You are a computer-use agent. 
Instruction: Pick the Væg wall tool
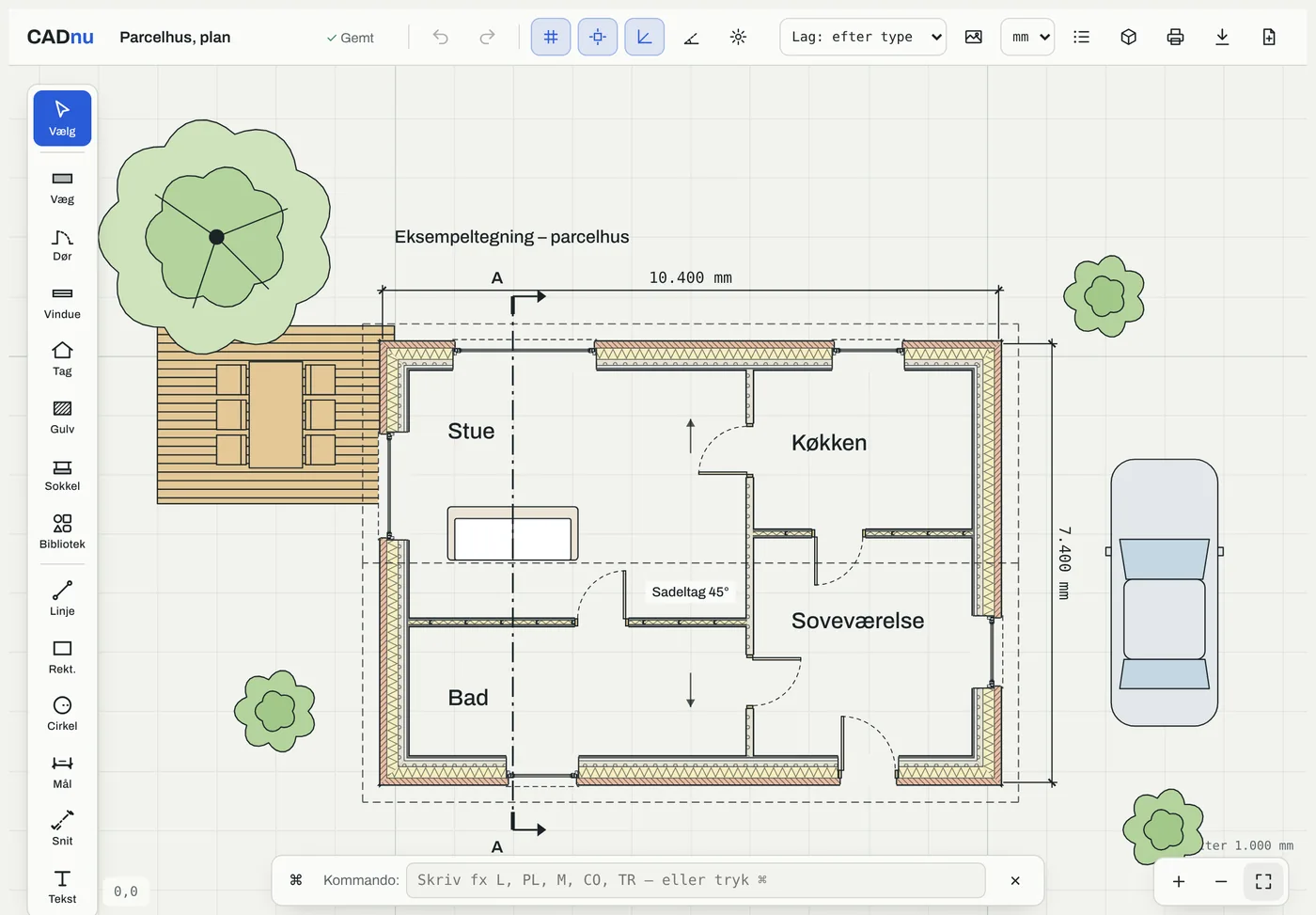point(62,187)
